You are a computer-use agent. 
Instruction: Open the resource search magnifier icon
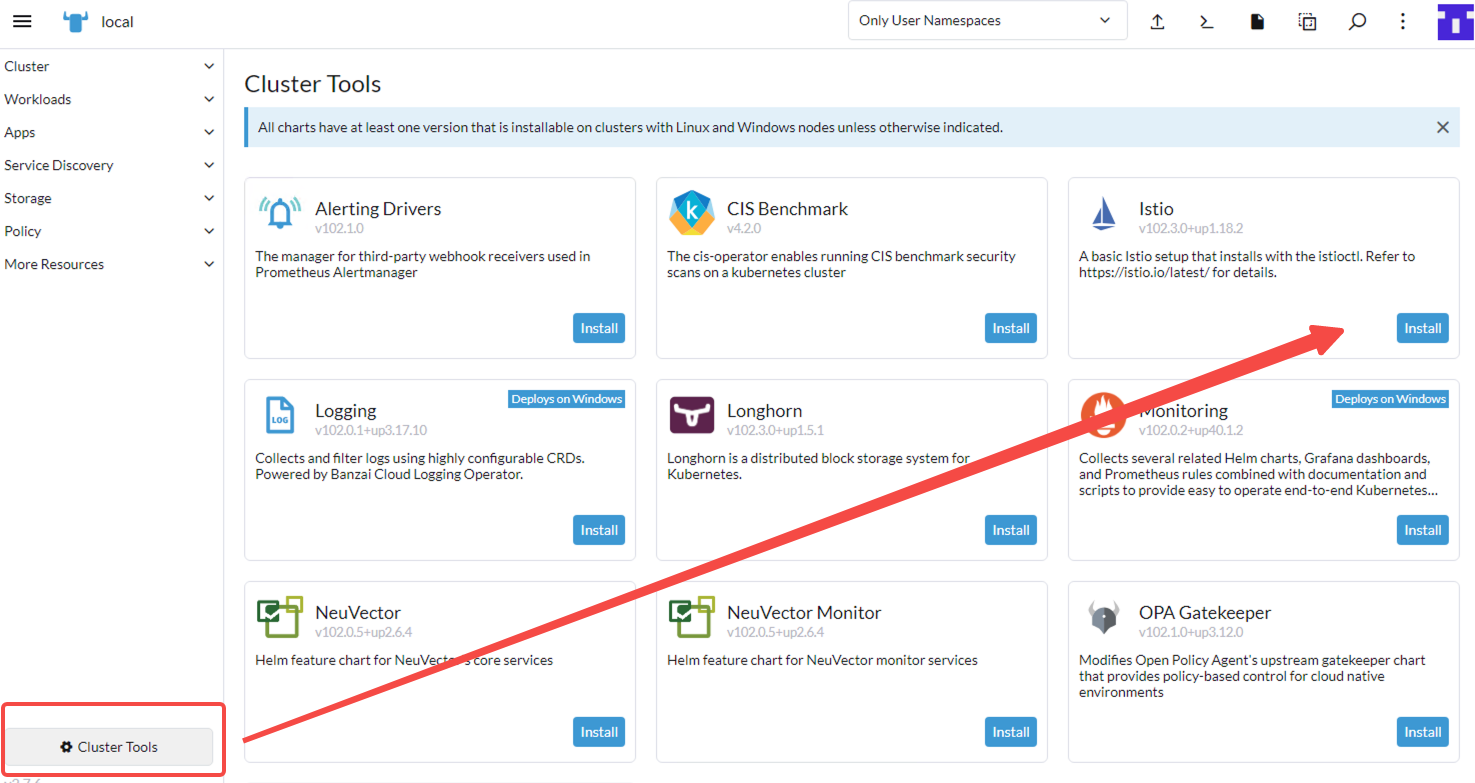[1357, 21]
